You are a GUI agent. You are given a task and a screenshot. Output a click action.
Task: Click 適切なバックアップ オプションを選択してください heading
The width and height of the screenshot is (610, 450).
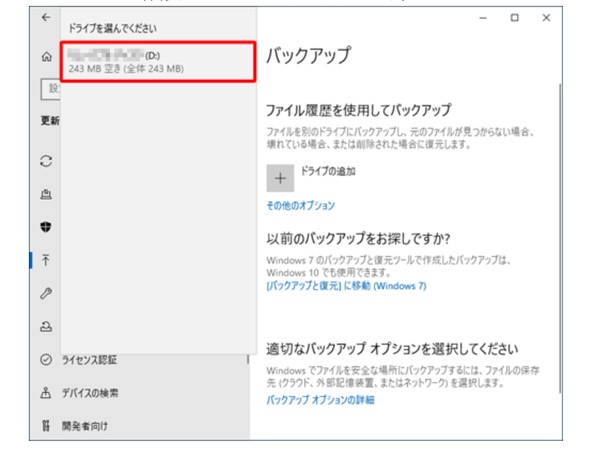pyautogui.click(x=392, y=348)
